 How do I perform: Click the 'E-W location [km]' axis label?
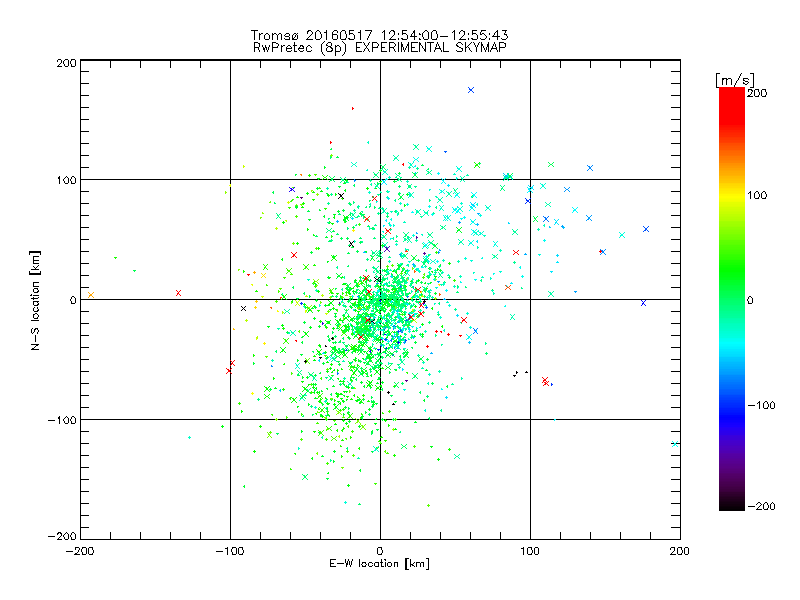point(380,564)
